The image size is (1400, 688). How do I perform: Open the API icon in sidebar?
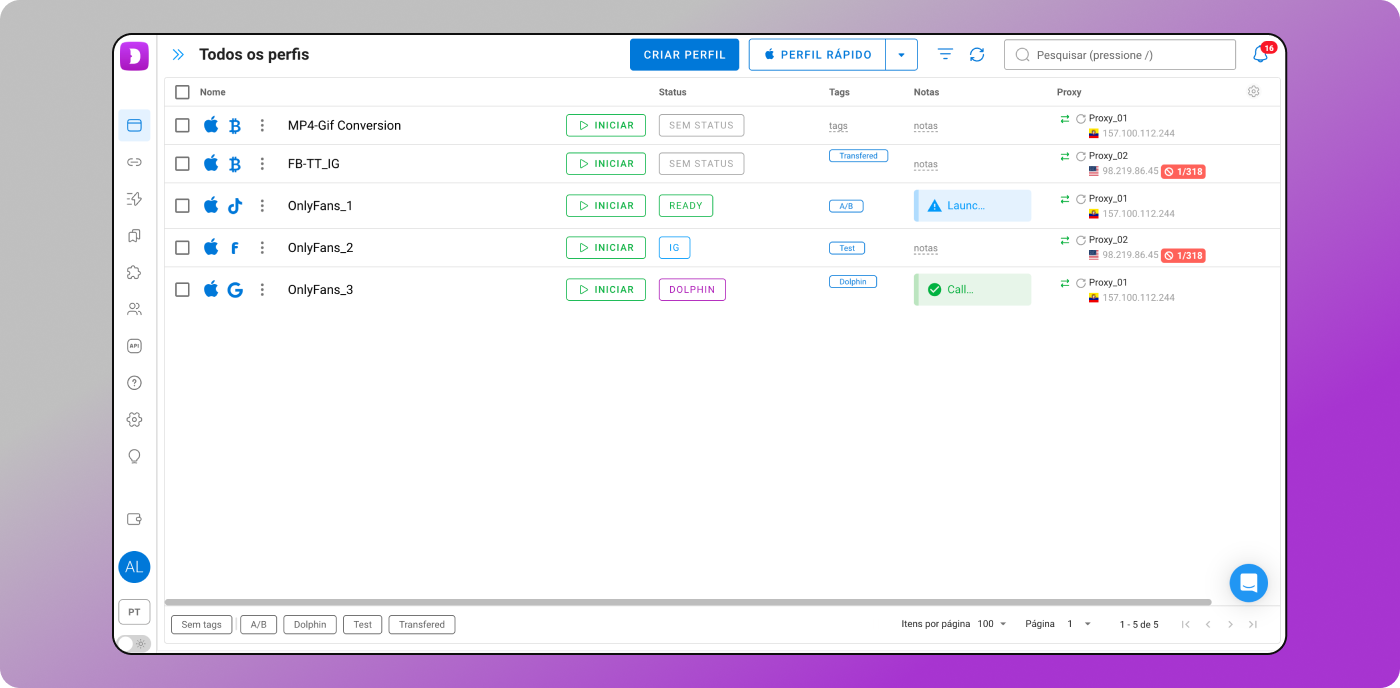point(134,346)
